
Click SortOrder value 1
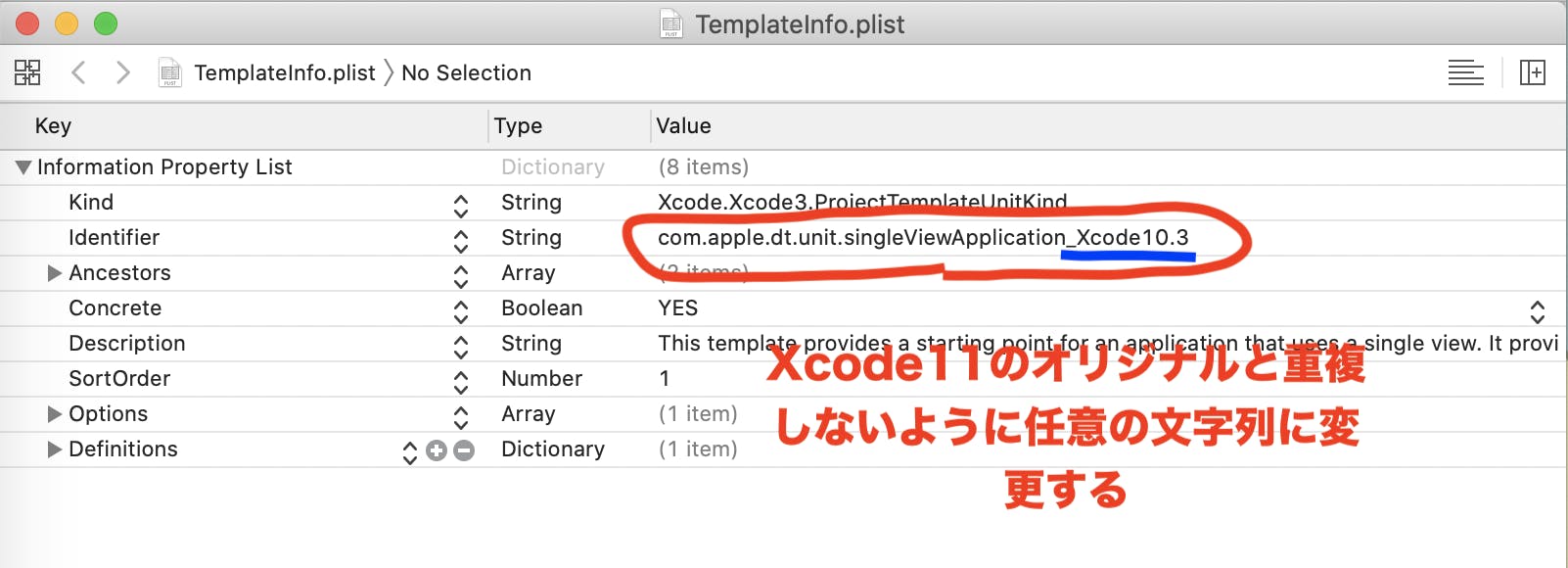pos(665,379)
